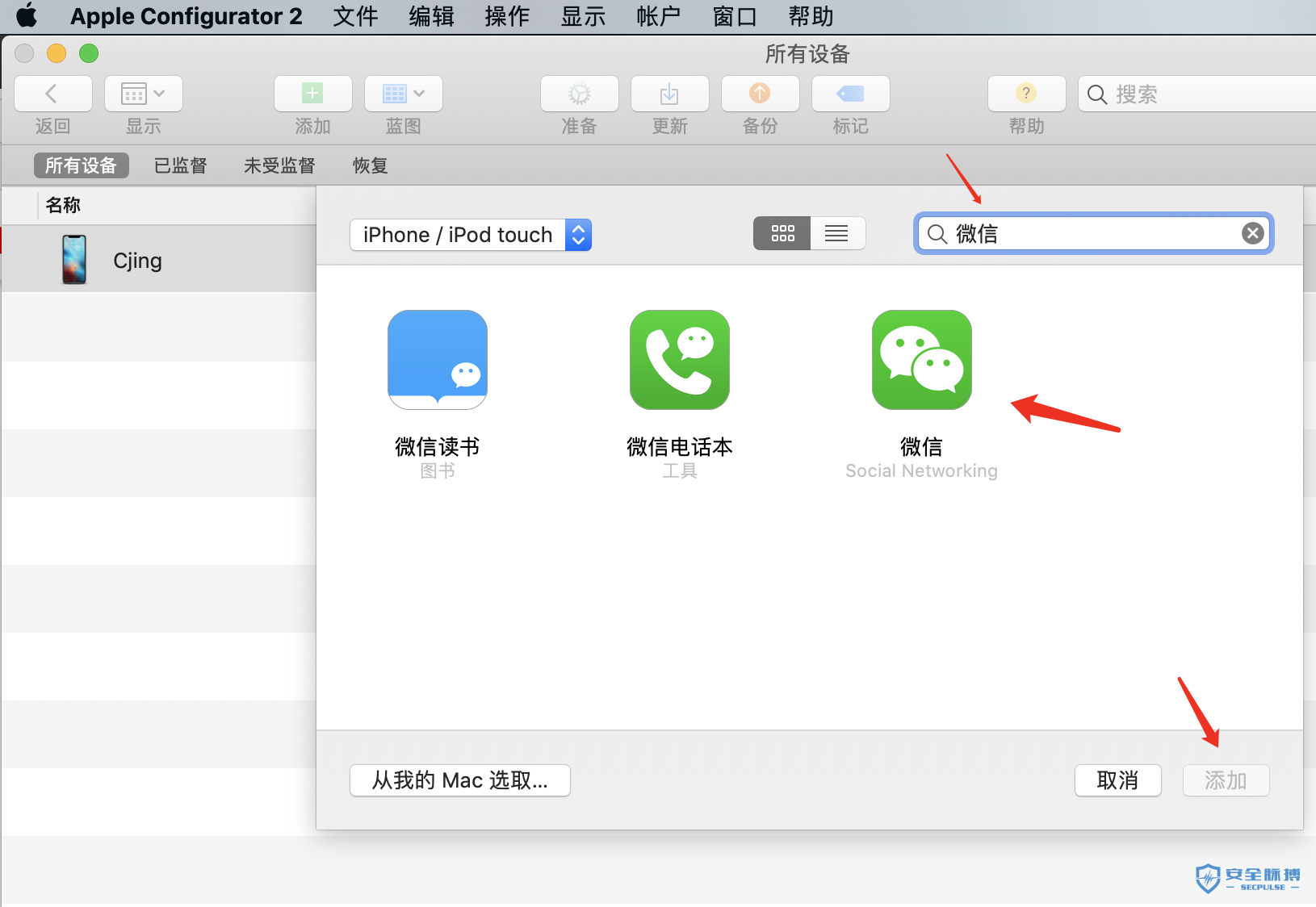Click the 标记 tag toolbar icon

850,94
